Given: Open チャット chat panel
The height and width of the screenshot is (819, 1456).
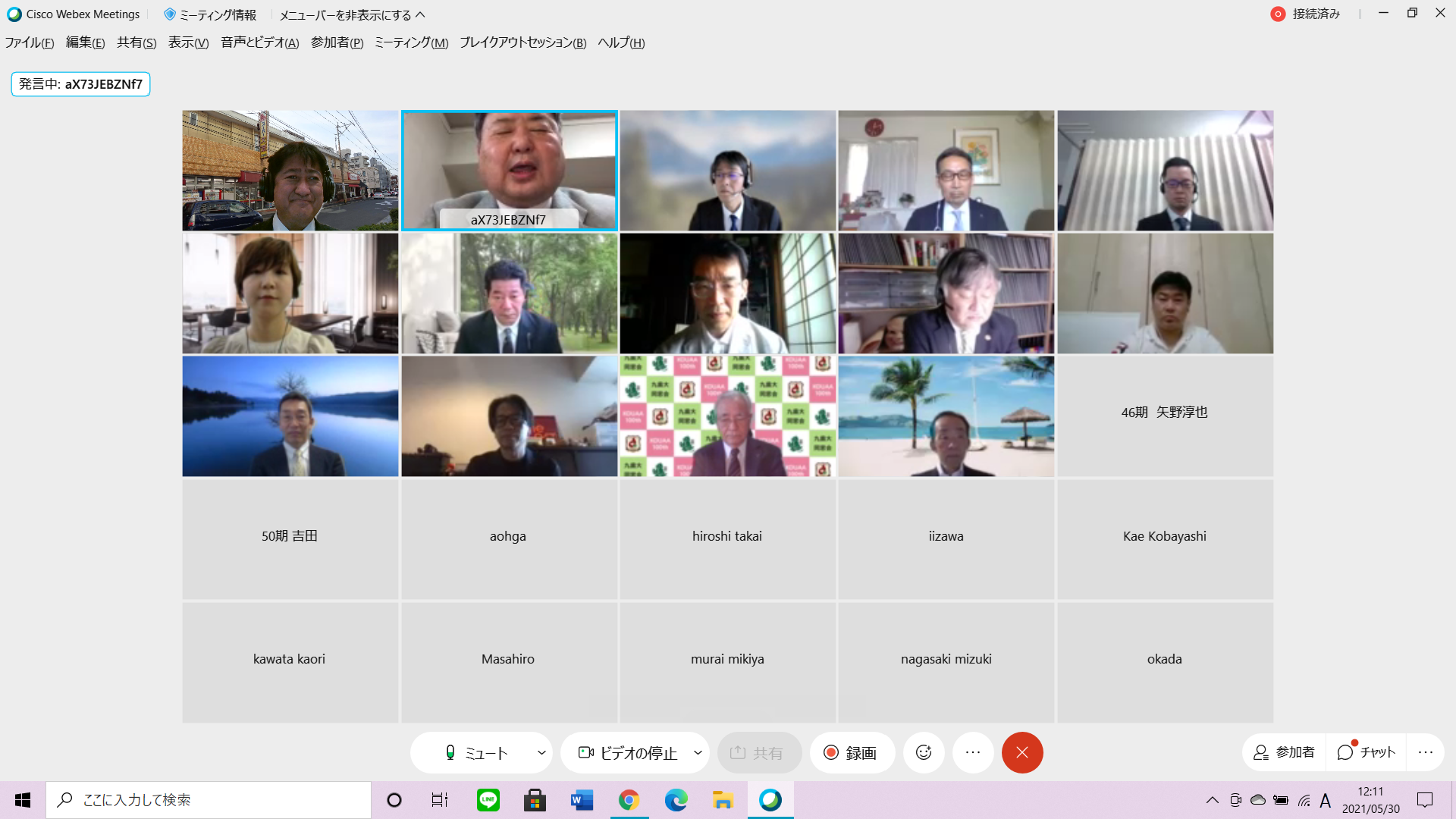Looking at the screenshot, I should tap(1366, 752).
